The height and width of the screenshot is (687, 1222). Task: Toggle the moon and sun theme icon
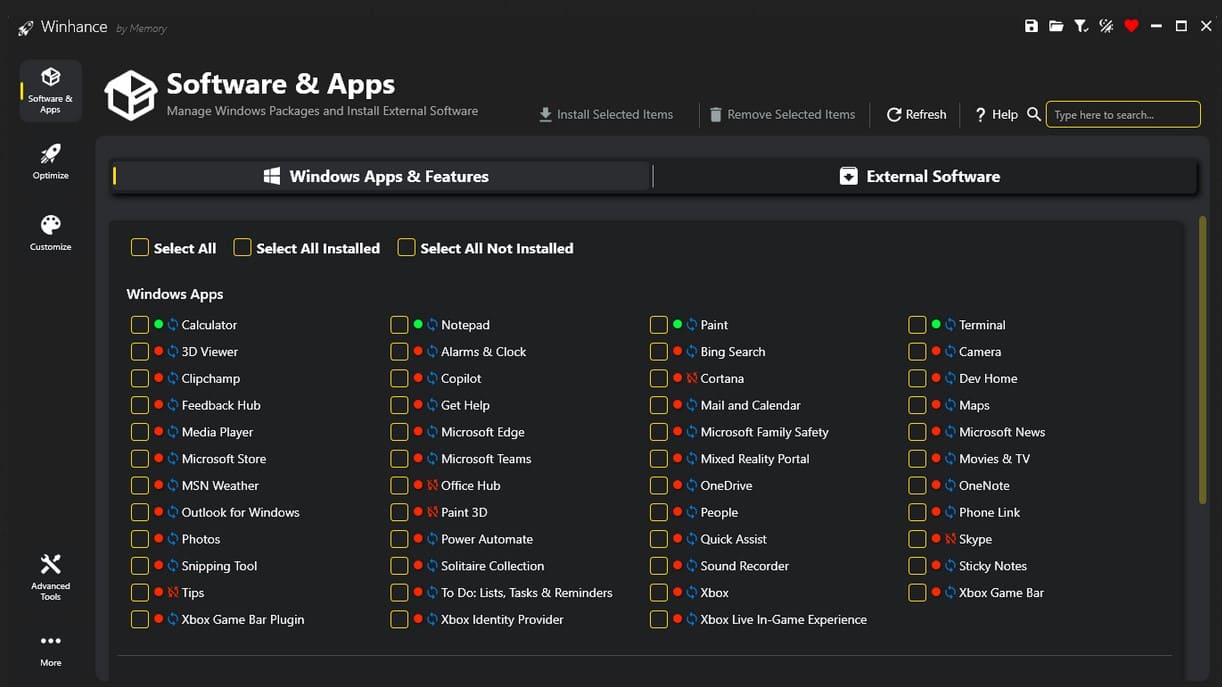click(1106, 26)
